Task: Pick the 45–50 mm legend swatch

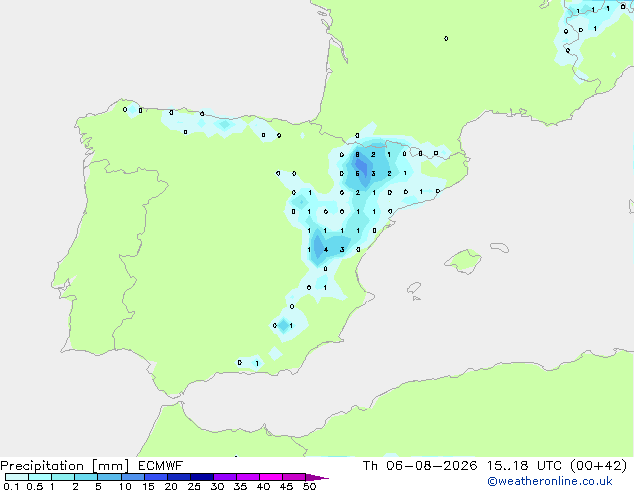Action: (x=294, y=477)
